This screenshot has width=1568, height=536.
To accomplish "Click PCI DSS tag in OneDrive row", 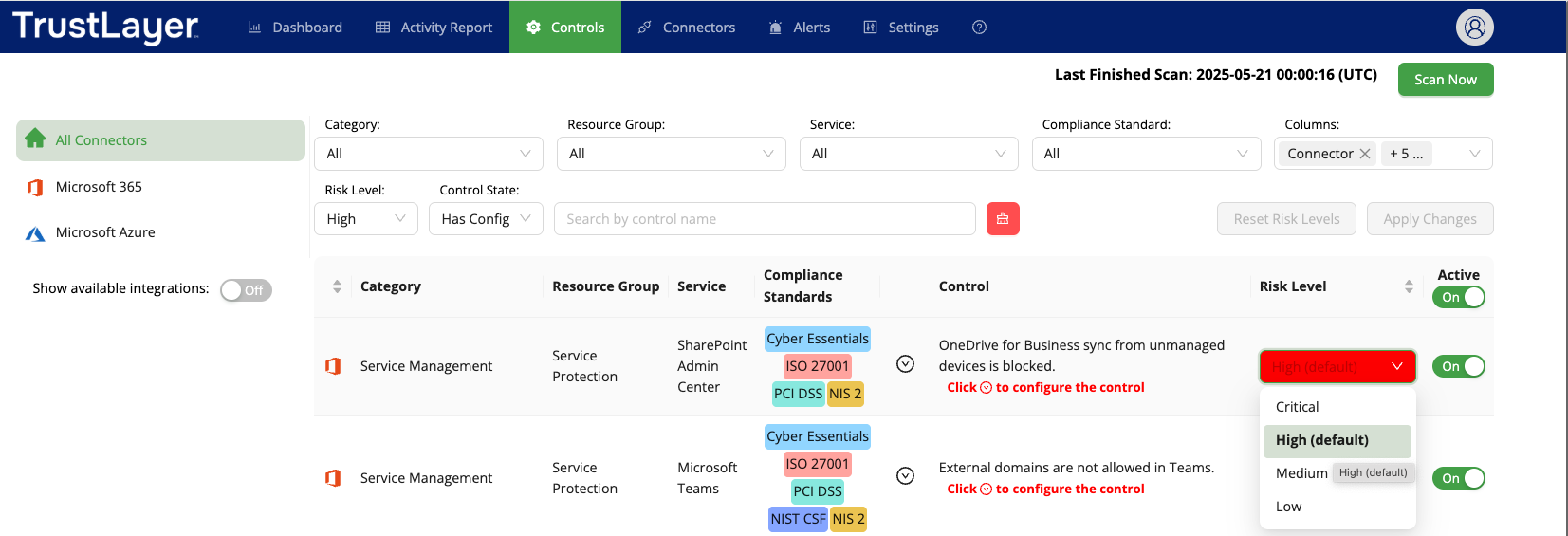I will 798,394.
